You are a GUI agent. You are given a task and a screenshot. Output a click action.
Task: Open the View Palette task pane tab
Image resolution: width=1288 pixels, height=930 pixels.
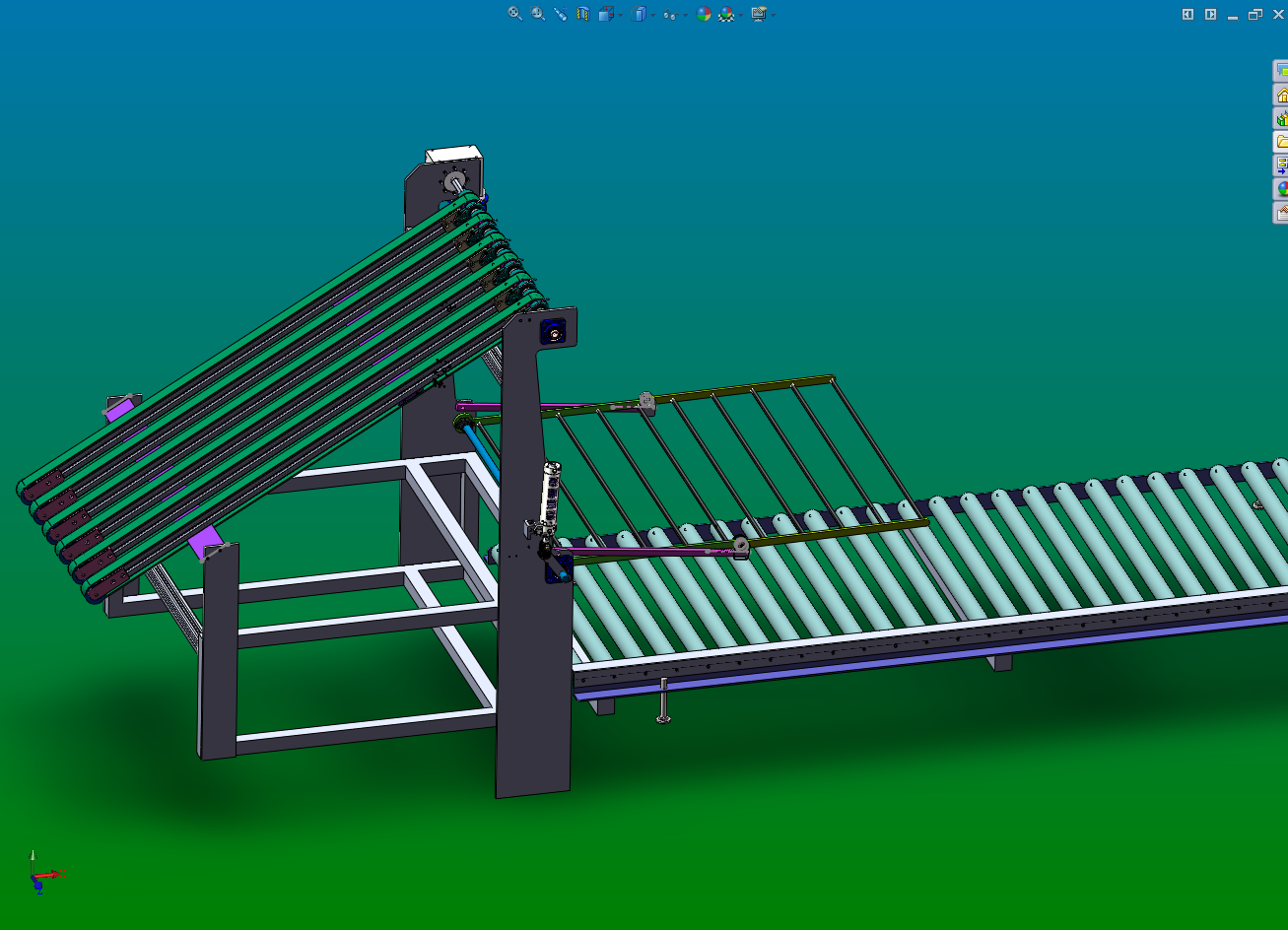click(1281, 166)
